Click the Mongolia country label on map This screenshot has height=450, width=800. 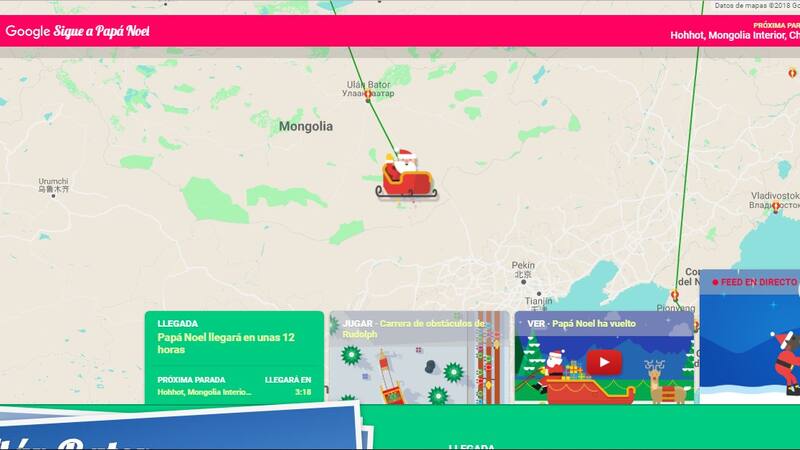(x=306, y=127)
